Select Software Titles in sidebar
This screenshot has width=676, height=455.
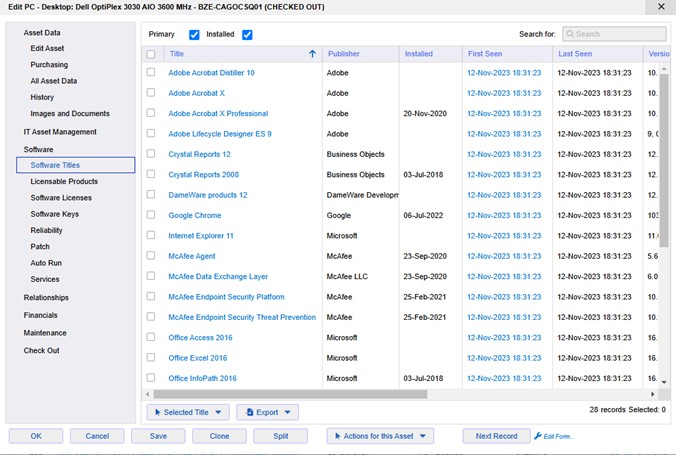(75, 165)
